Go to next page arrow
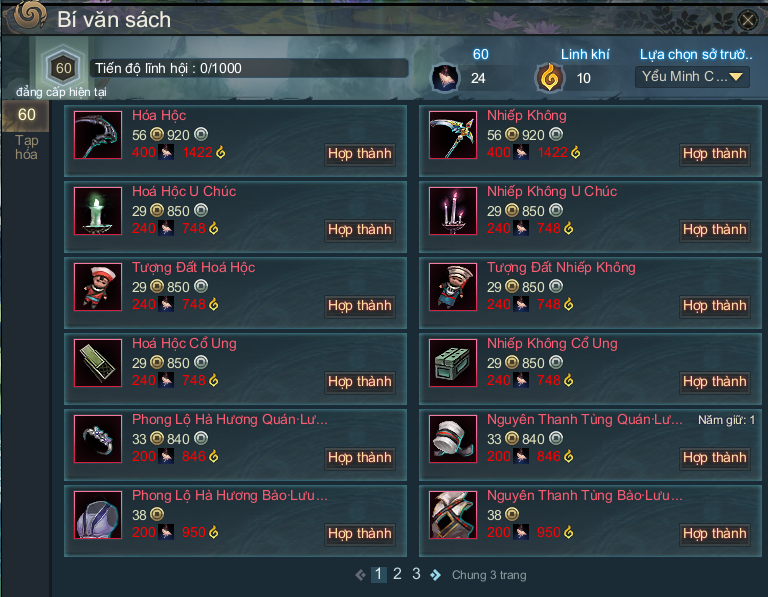The height and width of the screenshot is (597, 768). [435, 575]
